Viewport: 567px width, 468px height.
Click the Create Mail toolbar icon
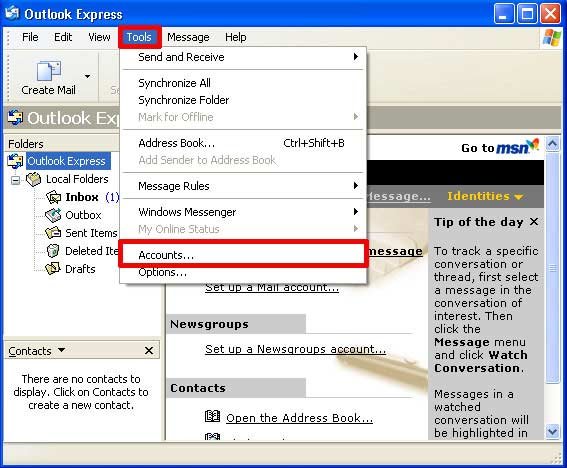click(48, 71)
